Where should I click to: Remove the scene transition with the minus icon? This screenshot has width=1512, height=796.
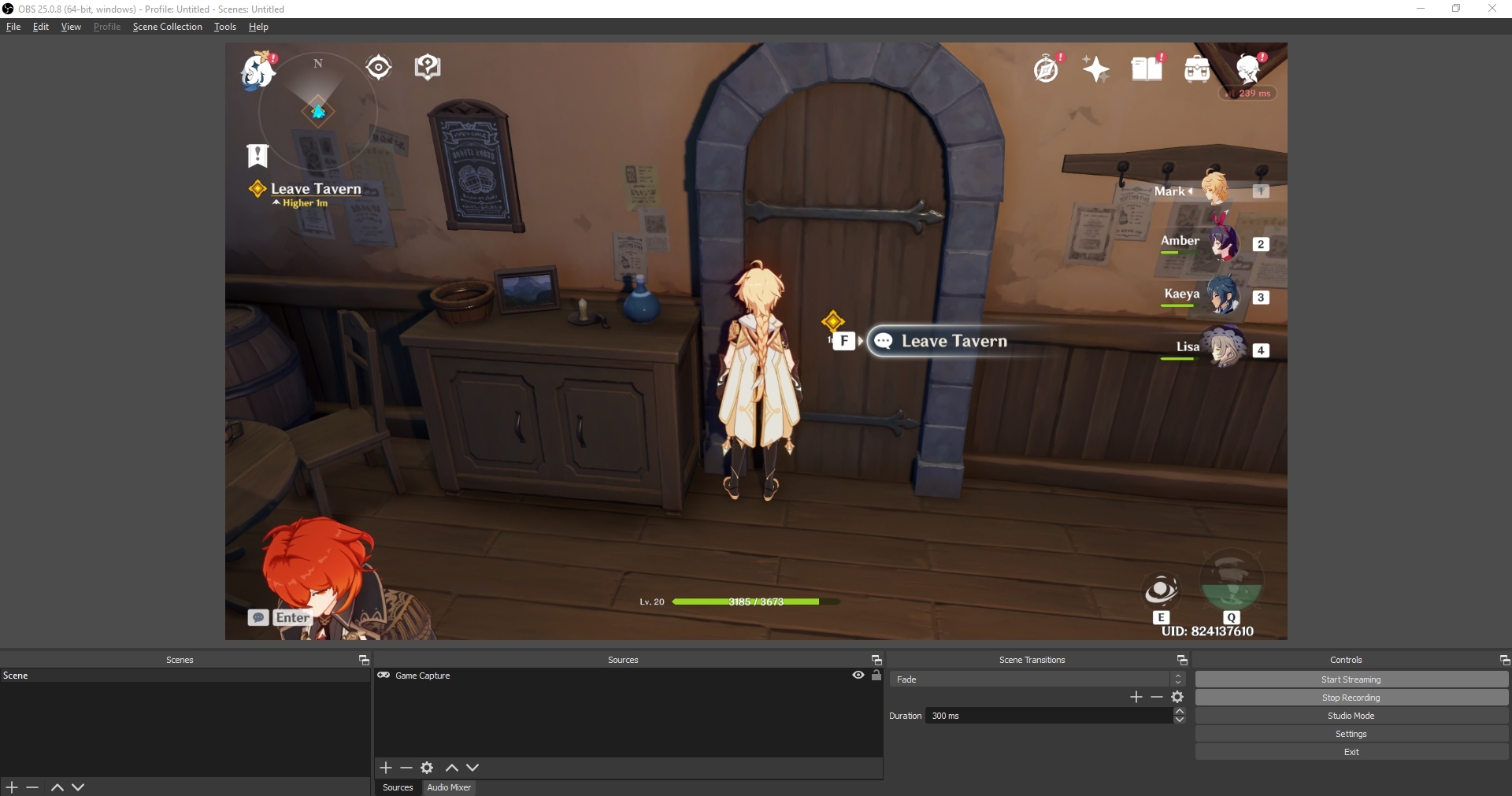pyautogui.click(x=1157, y=697)
